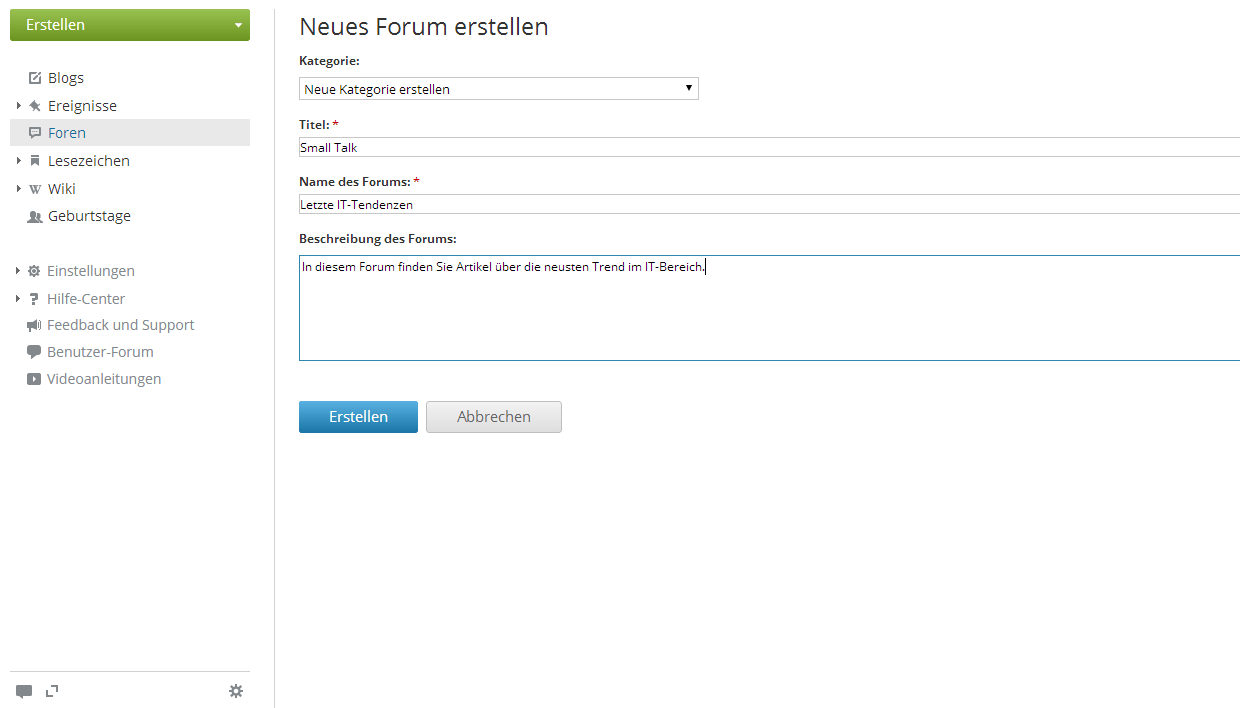Open the Videoanleitungen link
Viewport: 1240px width, 708px height.
click(x=104, y=379)
